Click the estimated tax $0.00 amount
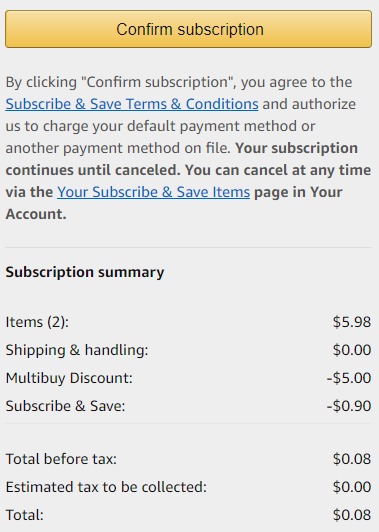 [352, 487]
